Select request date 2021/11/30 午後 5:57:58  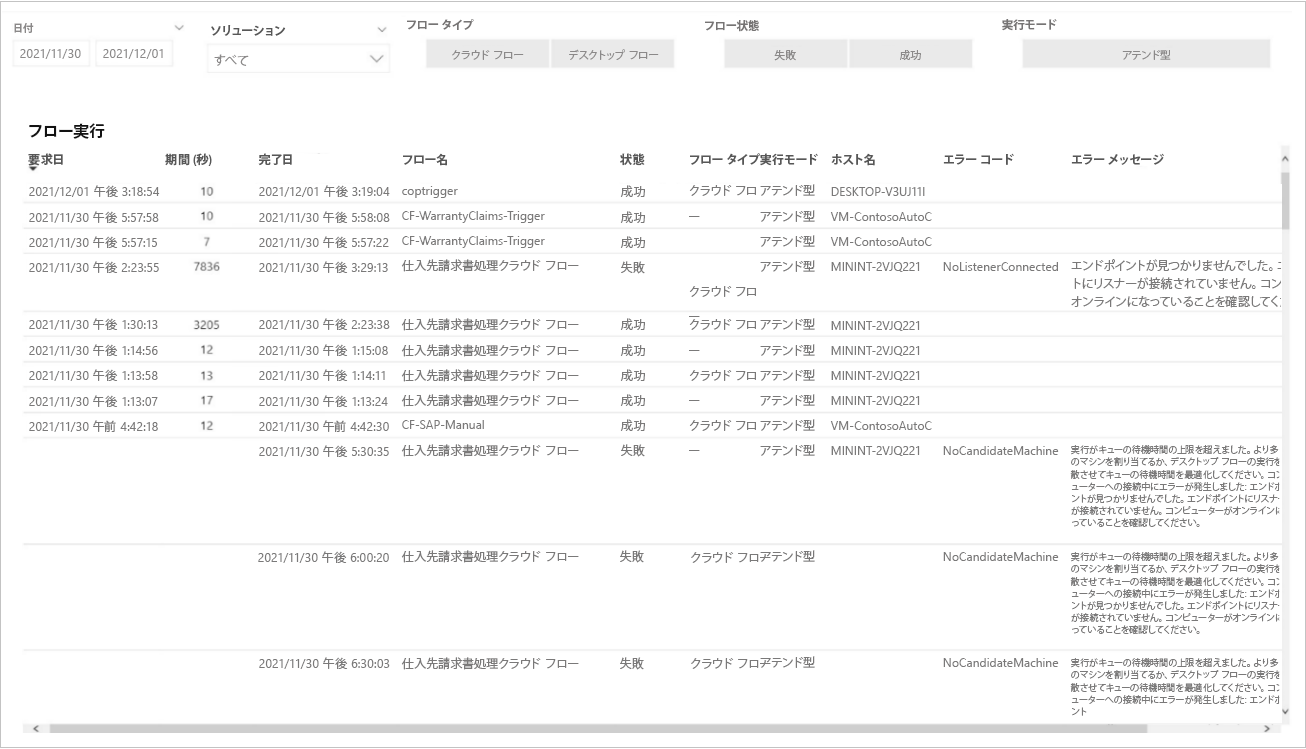click(93, 217)
